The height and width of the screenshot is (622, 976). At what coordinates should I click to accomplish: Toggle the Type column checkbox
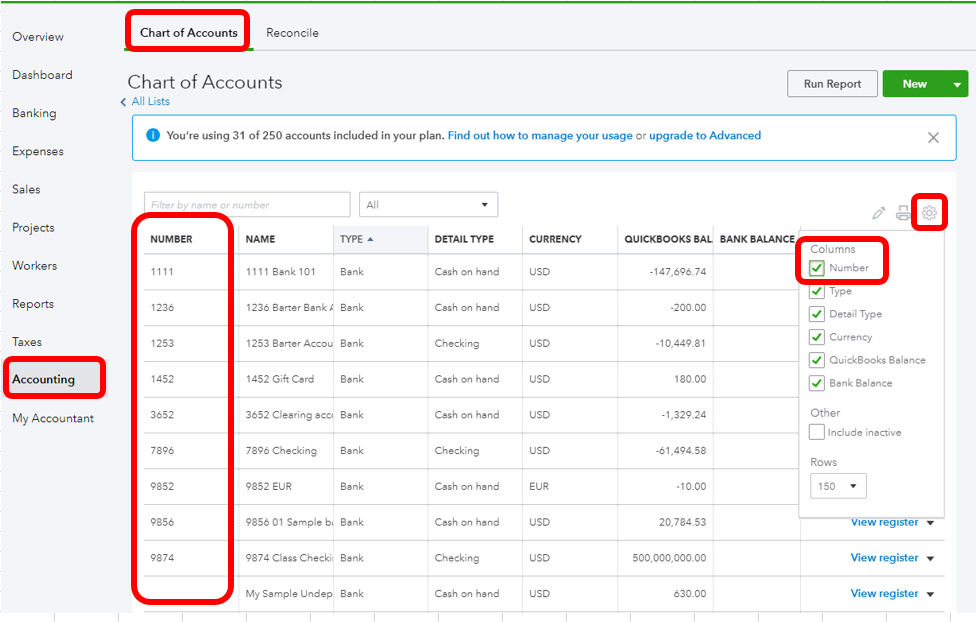[817, 291]
